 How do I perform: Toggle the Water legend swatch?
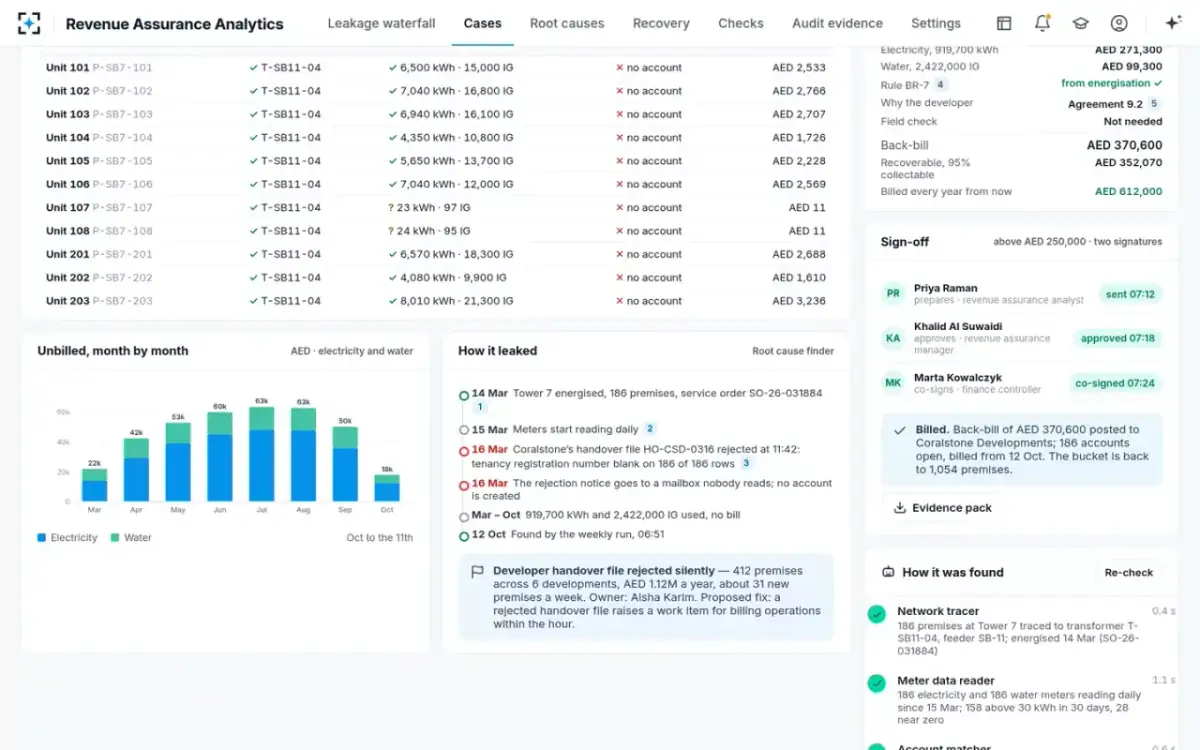coord(115,538)
